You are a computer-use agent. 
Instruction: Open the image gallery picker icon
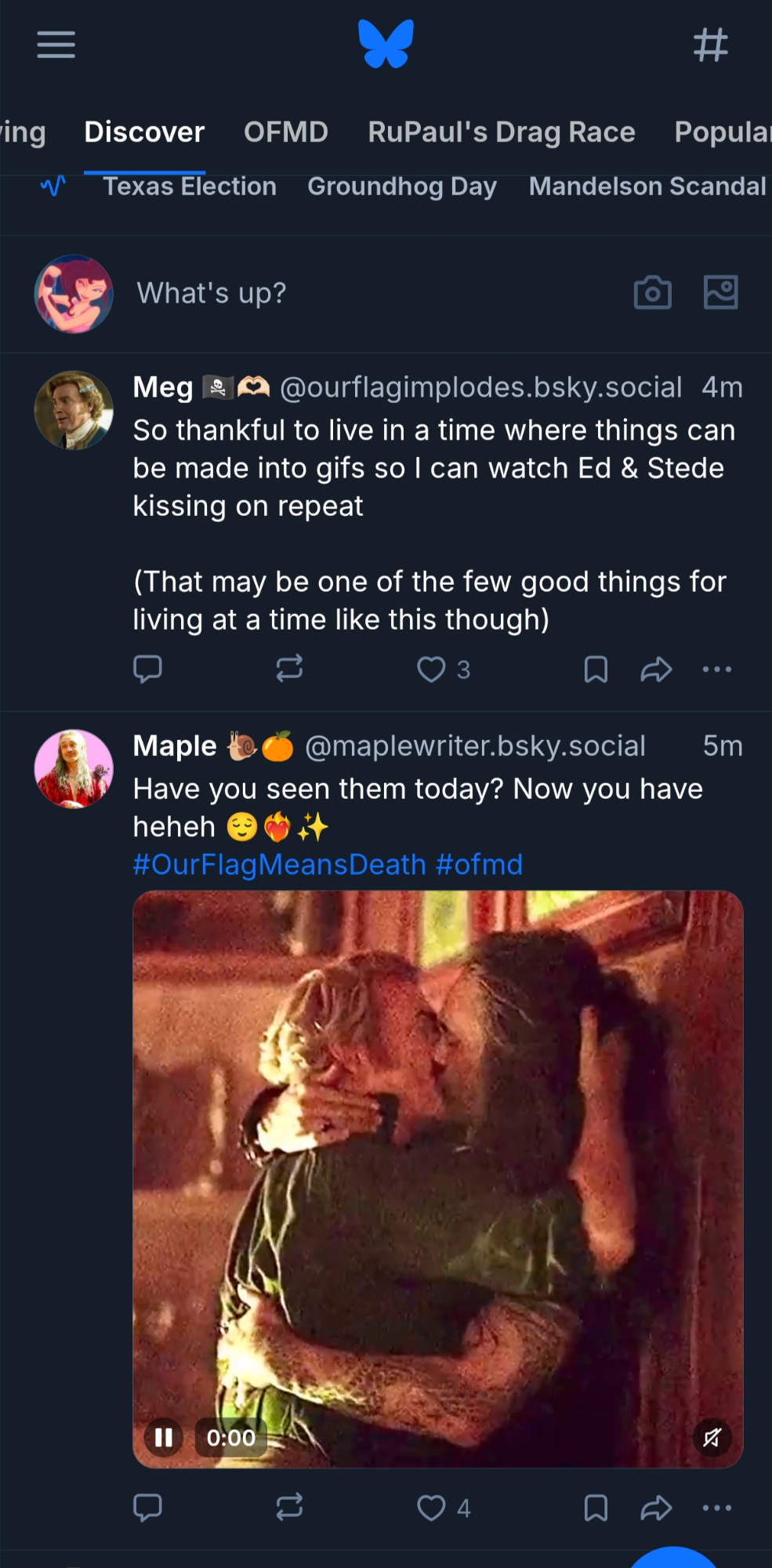tap(720, 293)
